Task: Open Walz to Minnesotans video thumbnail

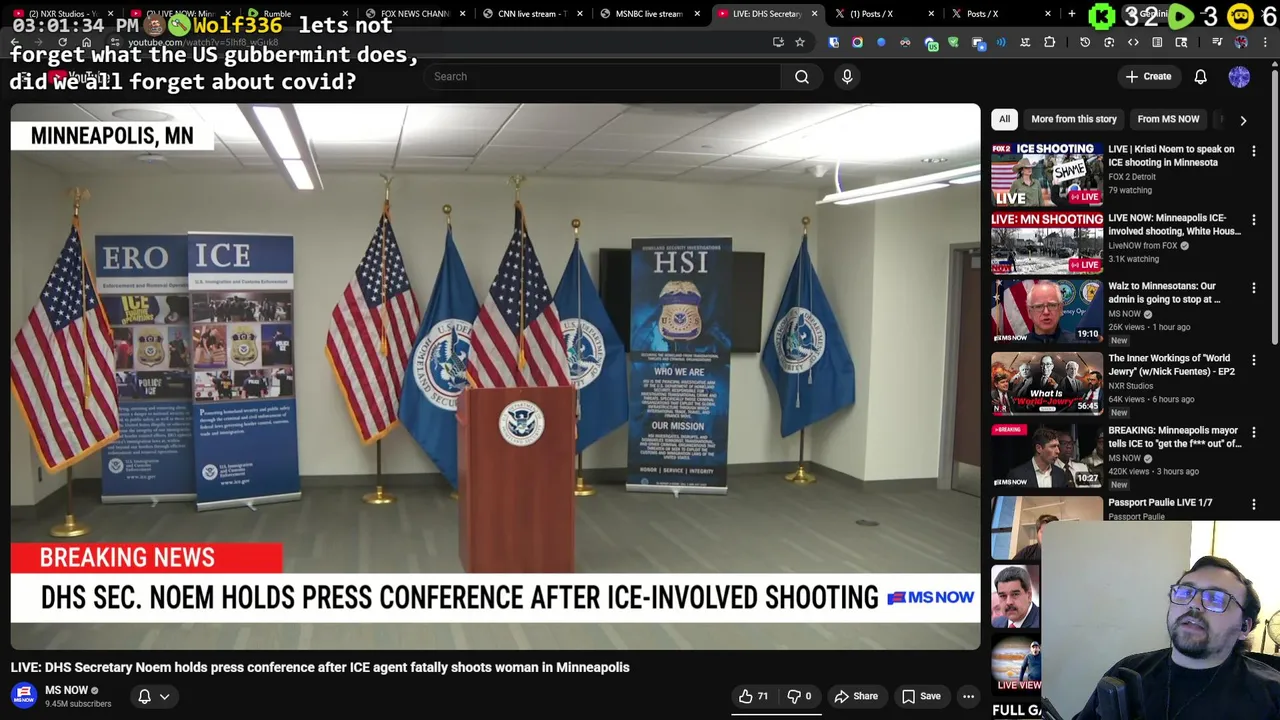Action: click(x=1047, y=311)
